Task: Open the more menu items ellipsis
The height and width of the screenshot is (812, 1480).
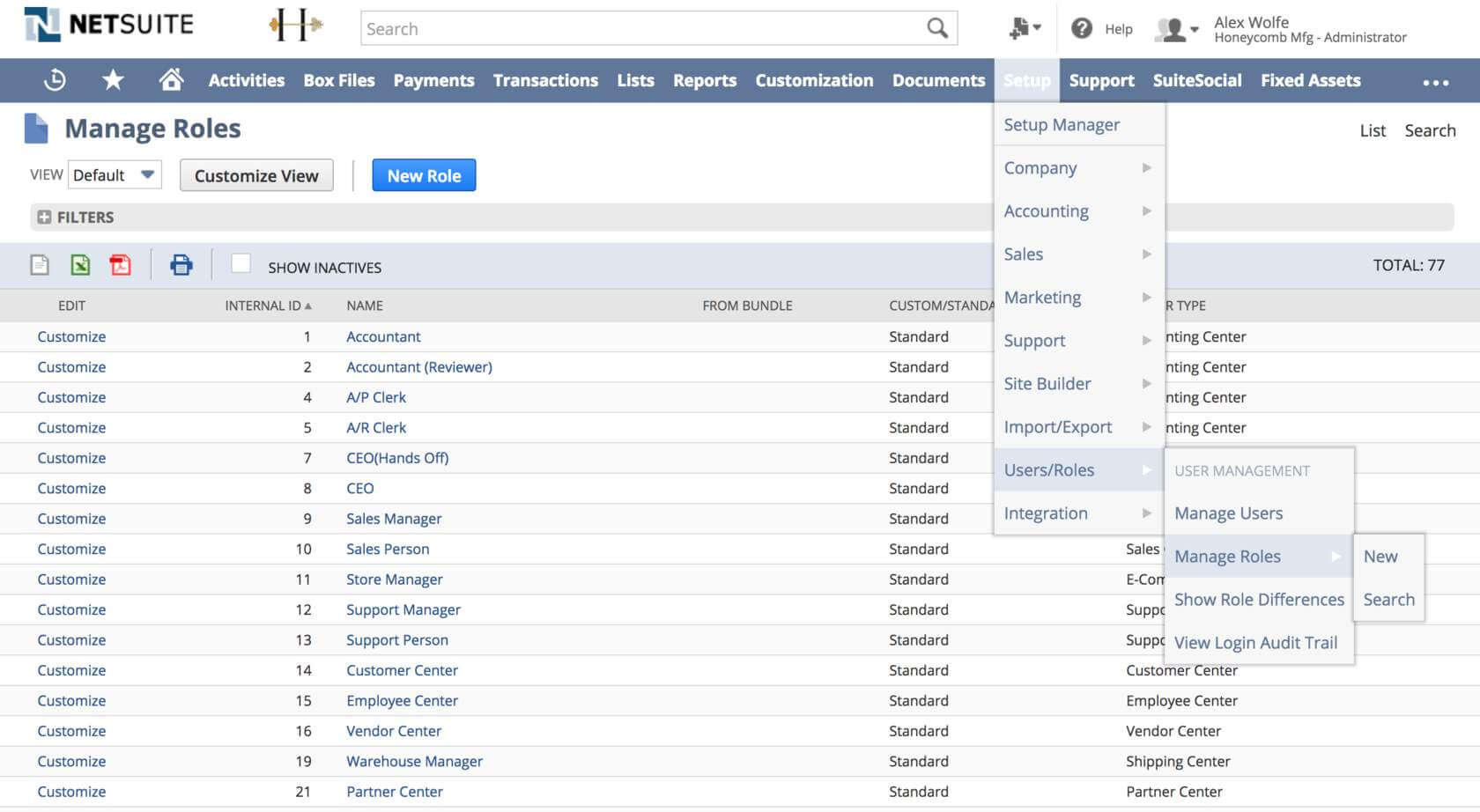Action: [x=1435, y=82]
